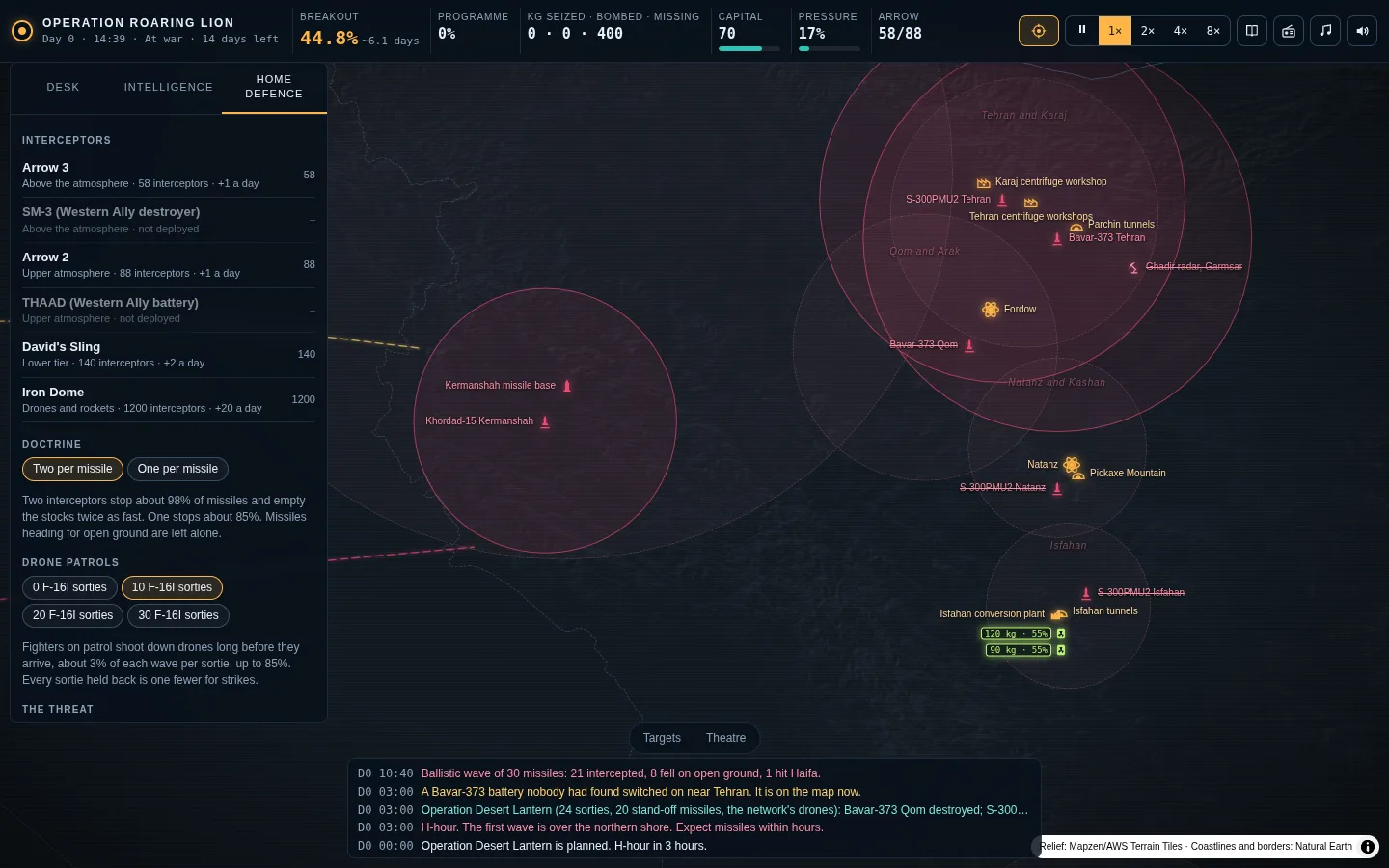Switch to the Desk tab

[63, 88]
